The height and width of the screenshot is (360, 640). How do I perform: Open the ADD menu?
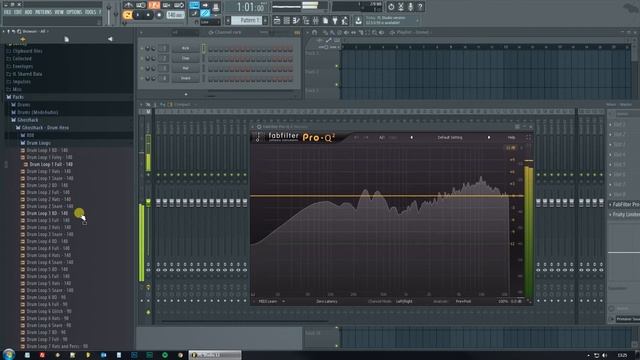click(28, 12)
